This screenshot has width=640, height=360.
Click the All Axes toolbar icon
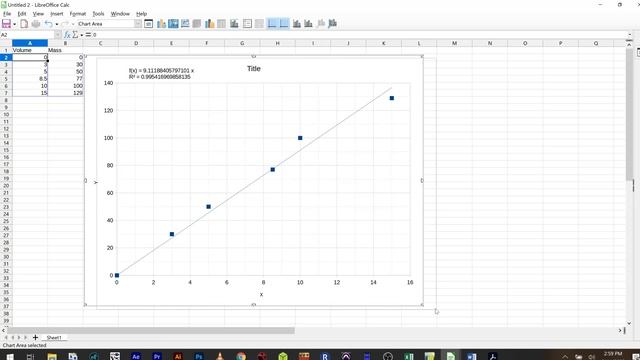click(333, 24)
